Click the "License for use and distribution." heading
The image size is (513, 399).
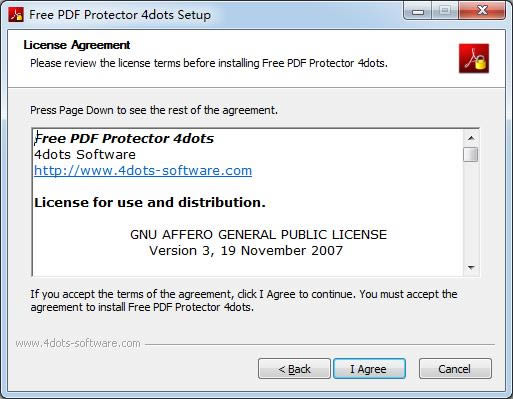(150, 202)
